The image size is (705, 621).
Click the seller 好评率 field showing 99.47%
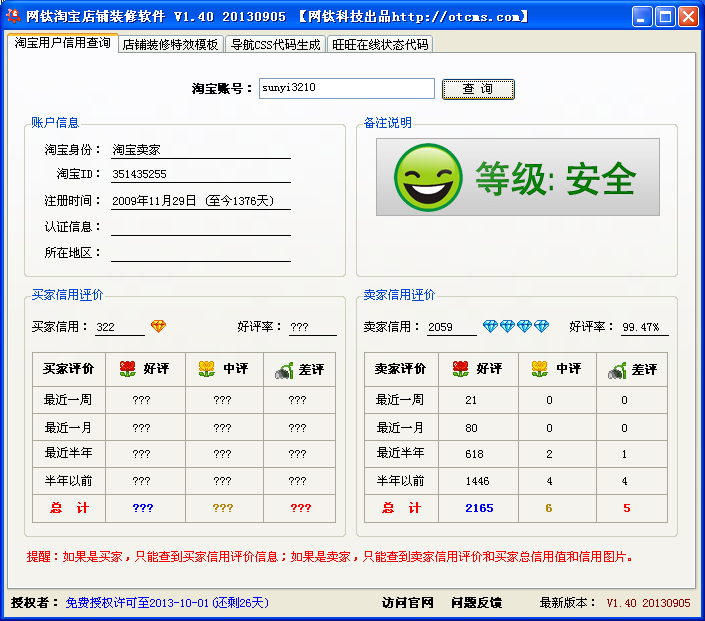pyautogui.click(x=644, y=328)
